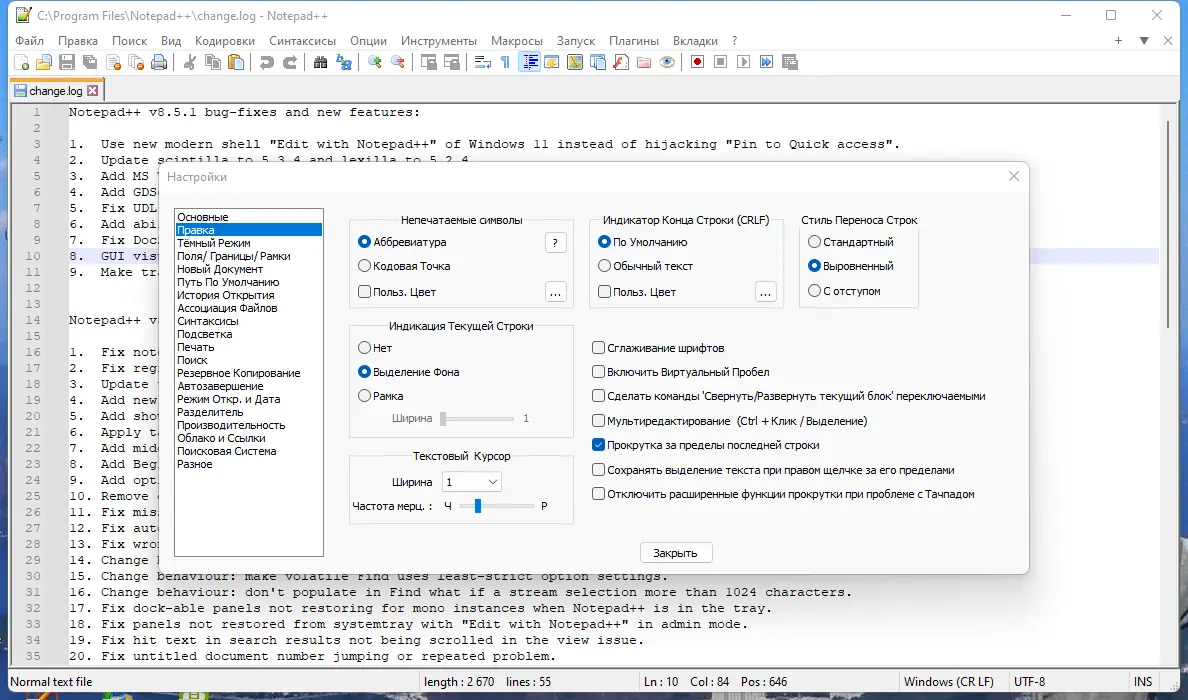Open the Кодировки menu

(x=224, y=41)
